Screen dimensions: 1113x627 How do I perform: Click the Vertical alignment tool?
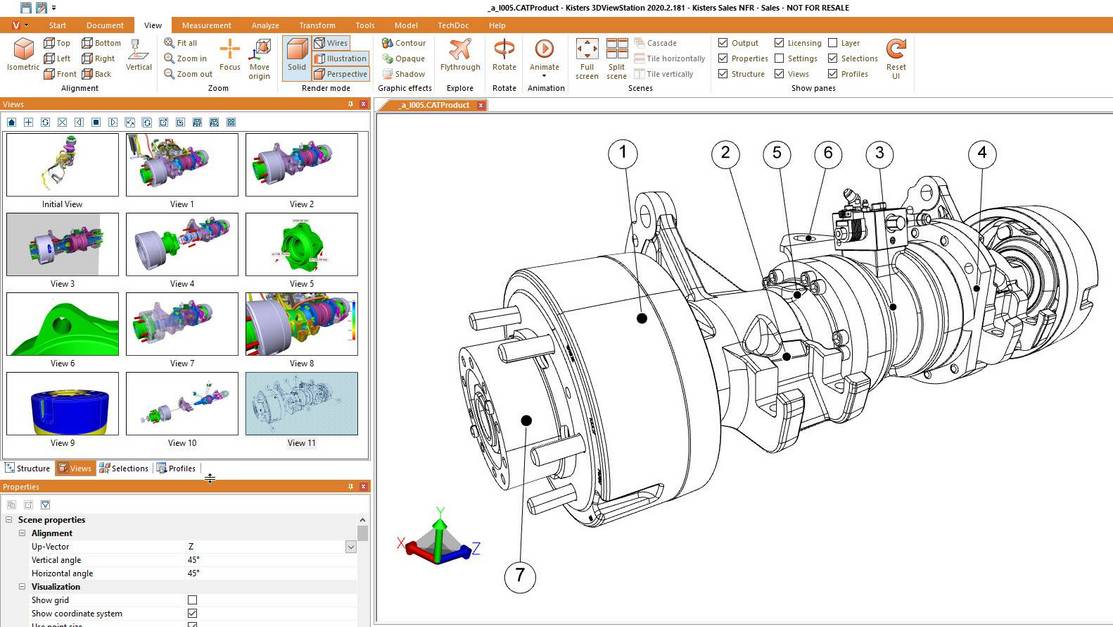coord(138,55)
